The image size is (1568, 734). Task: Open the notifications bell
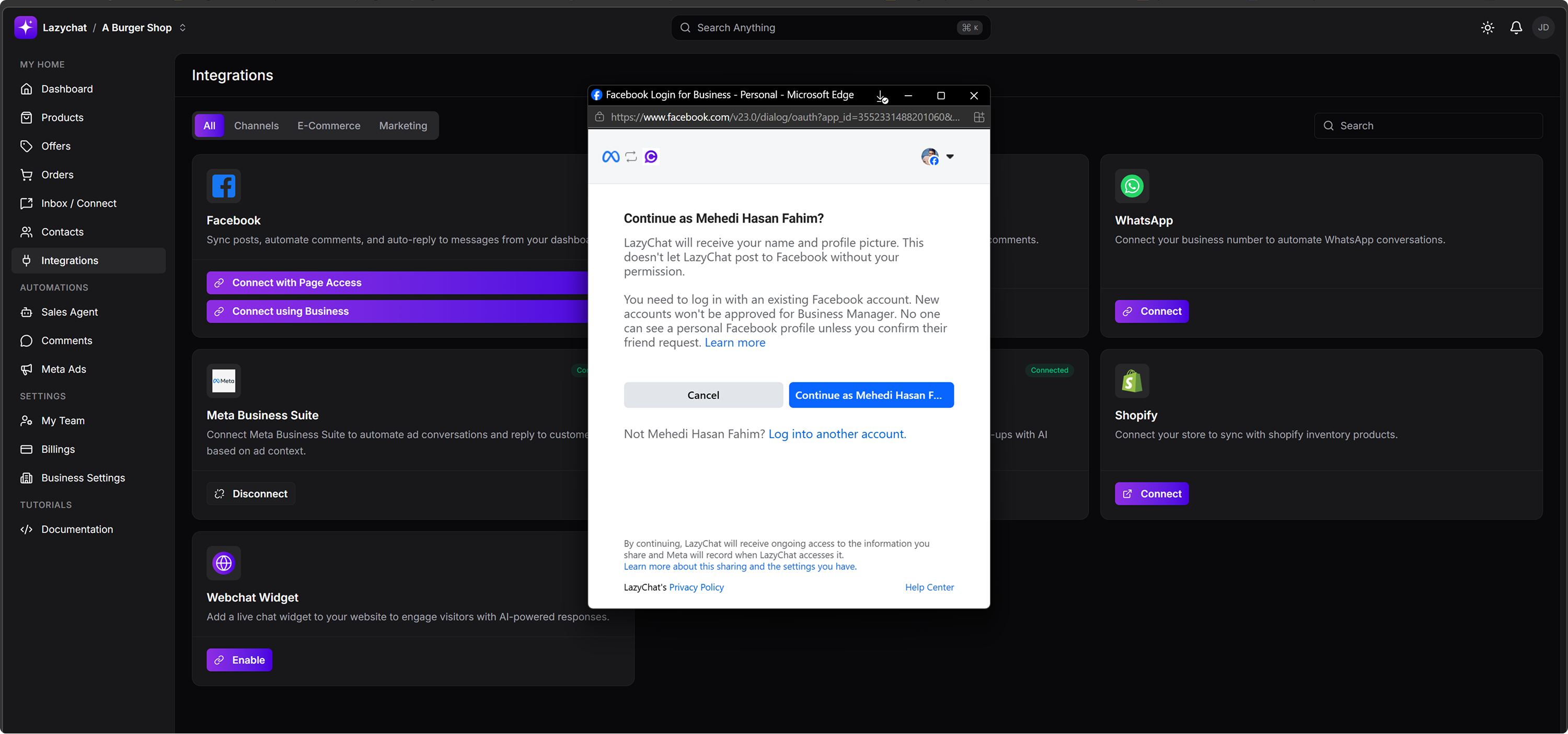pos(1516,27)
